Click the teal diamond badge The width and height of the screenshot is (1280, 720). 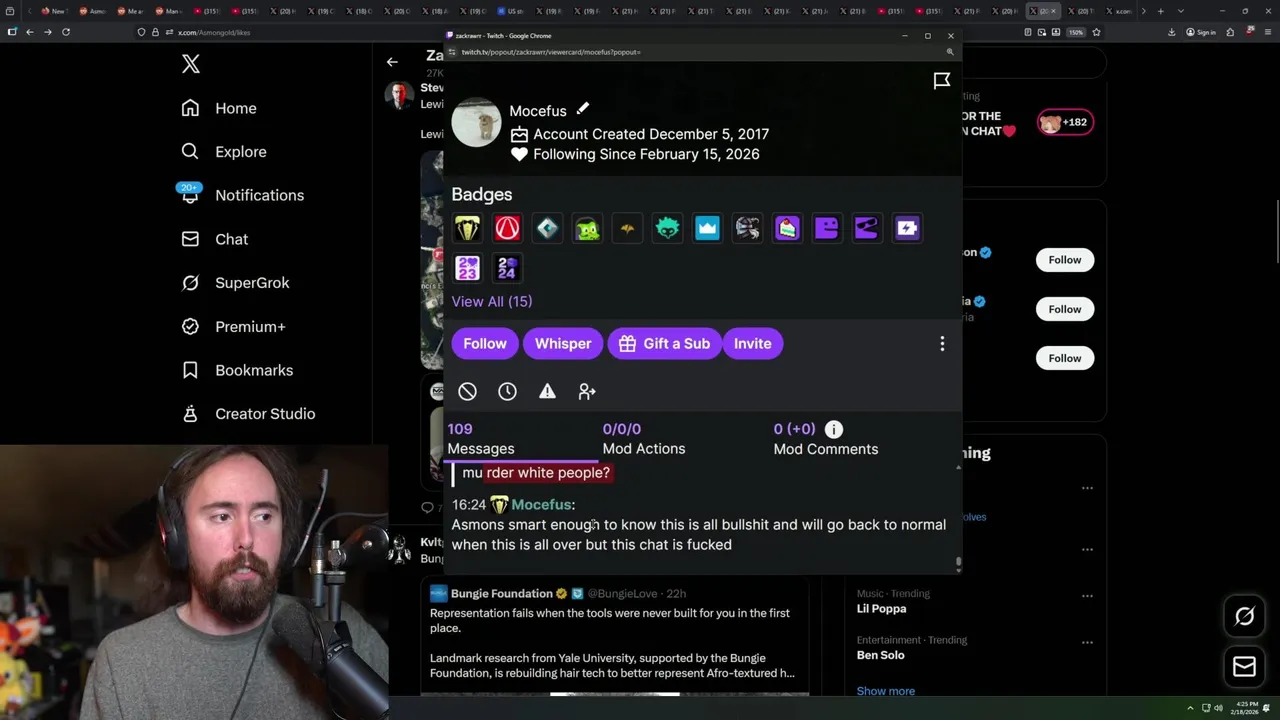coord(547,228)
